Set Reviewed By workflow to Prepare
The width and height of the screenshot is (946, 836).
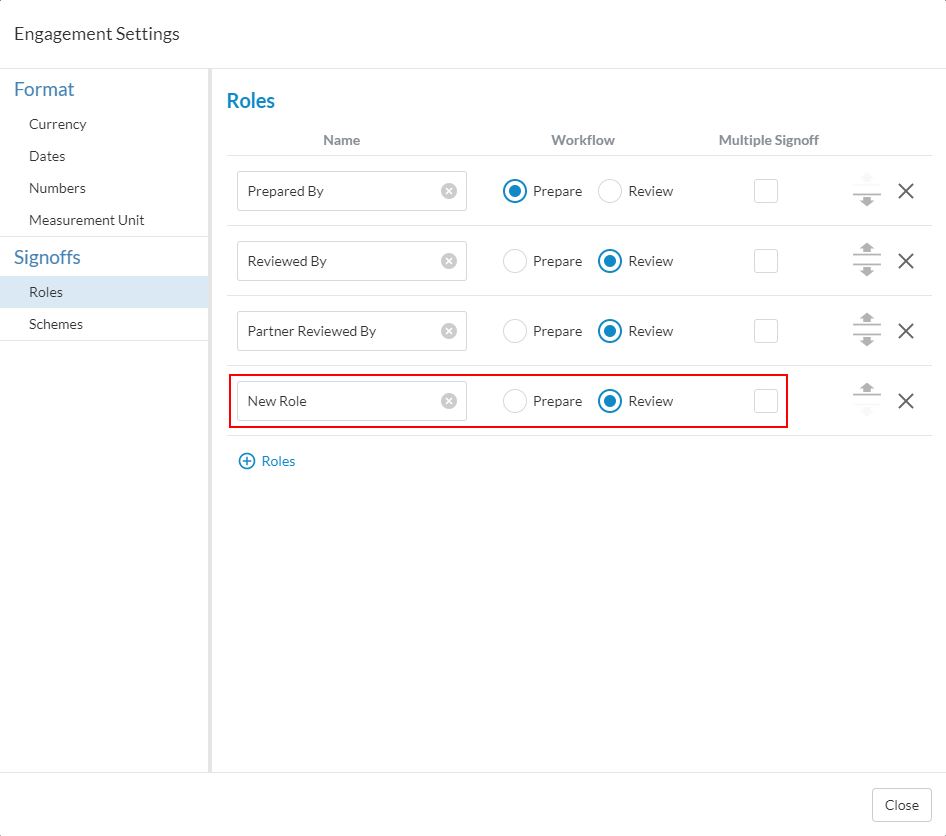[x=515, y=261]
